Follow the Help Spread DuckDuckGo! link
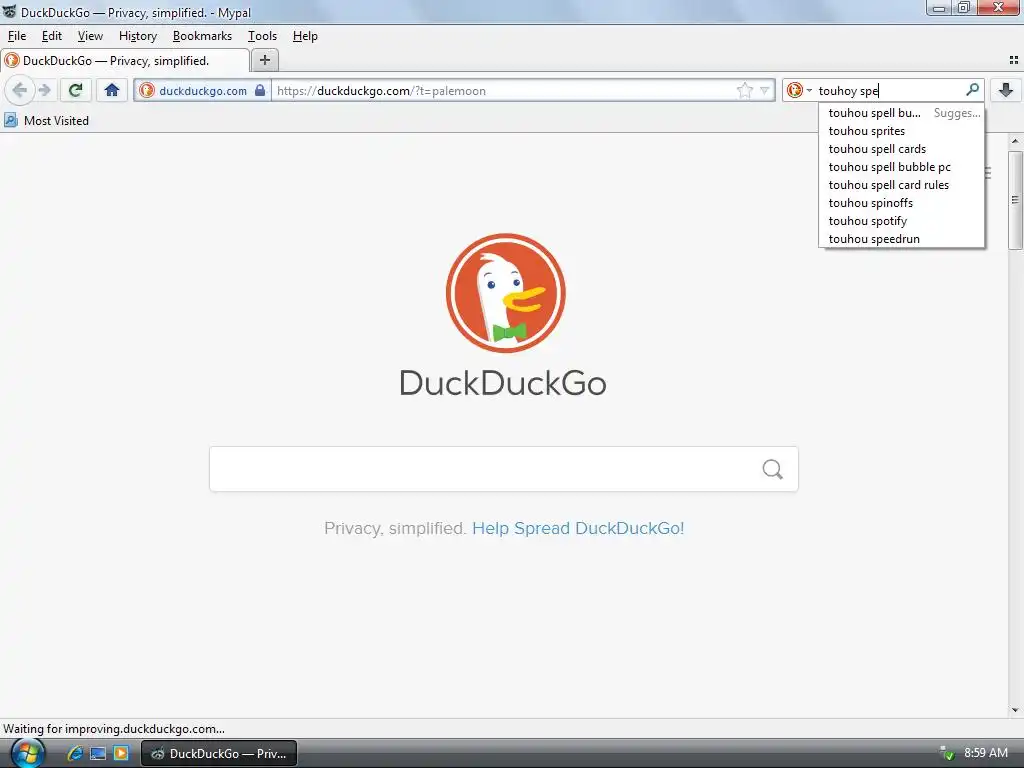The width and height of the screenshot is (1024, 768). click(x=578, y=528)
